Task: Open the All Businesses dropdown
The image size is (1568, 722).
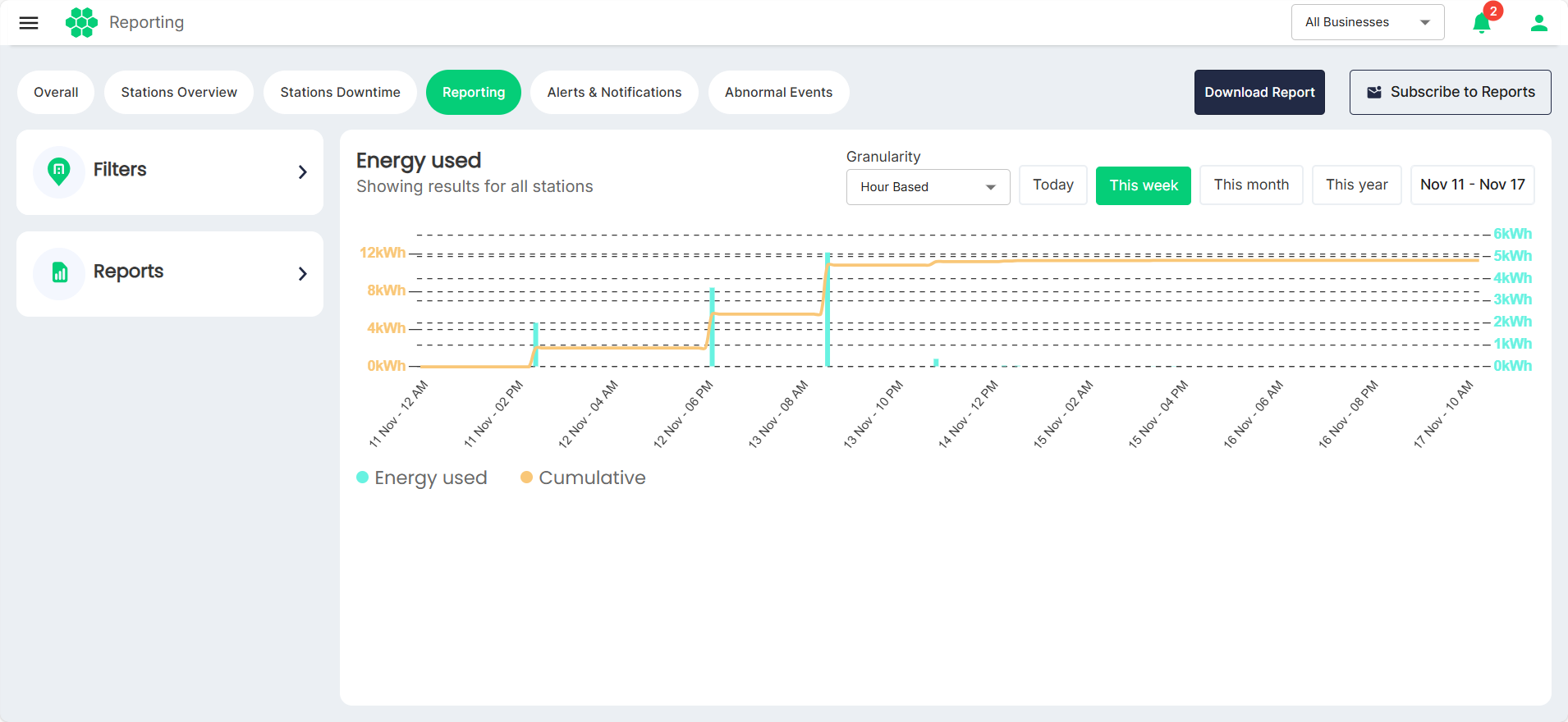Action: (x=1368, y=22)
